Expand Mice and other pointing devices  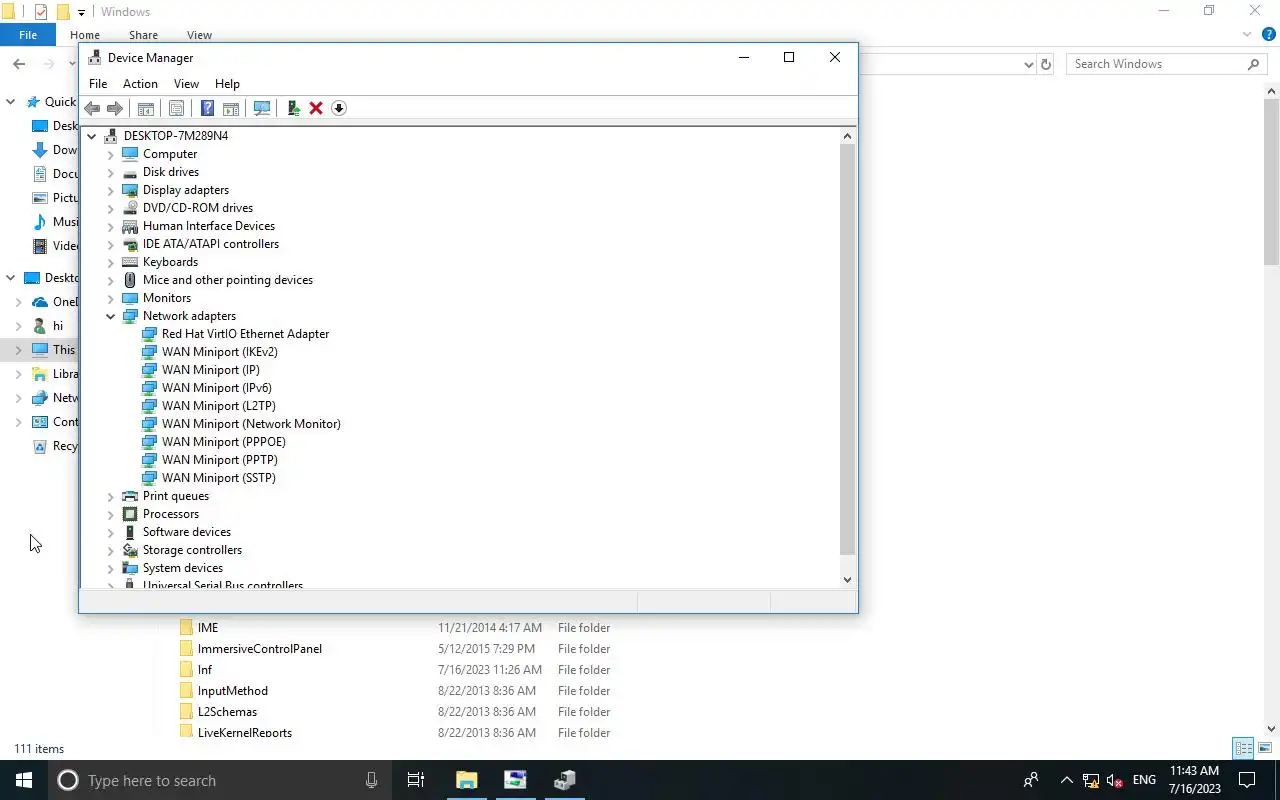111,280
